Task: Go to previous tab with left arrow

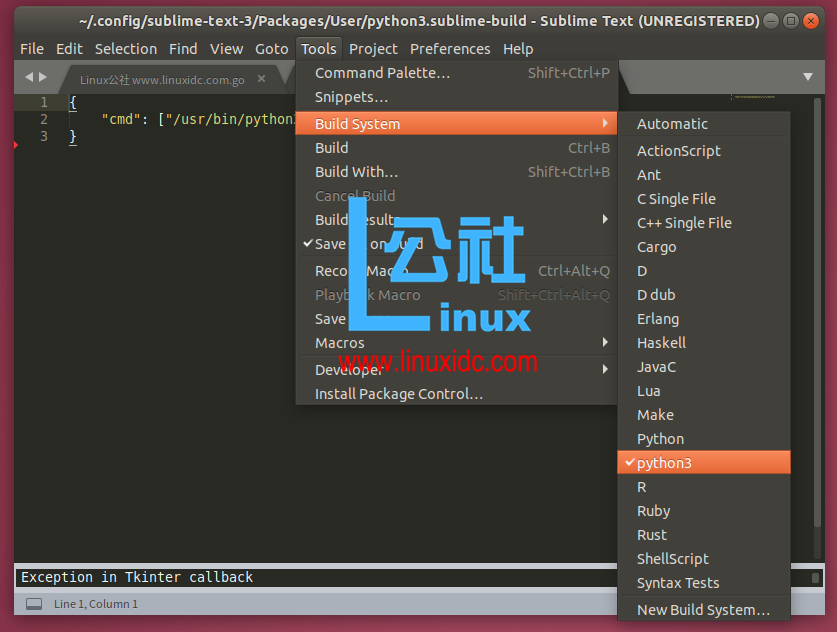Action: 29,77
